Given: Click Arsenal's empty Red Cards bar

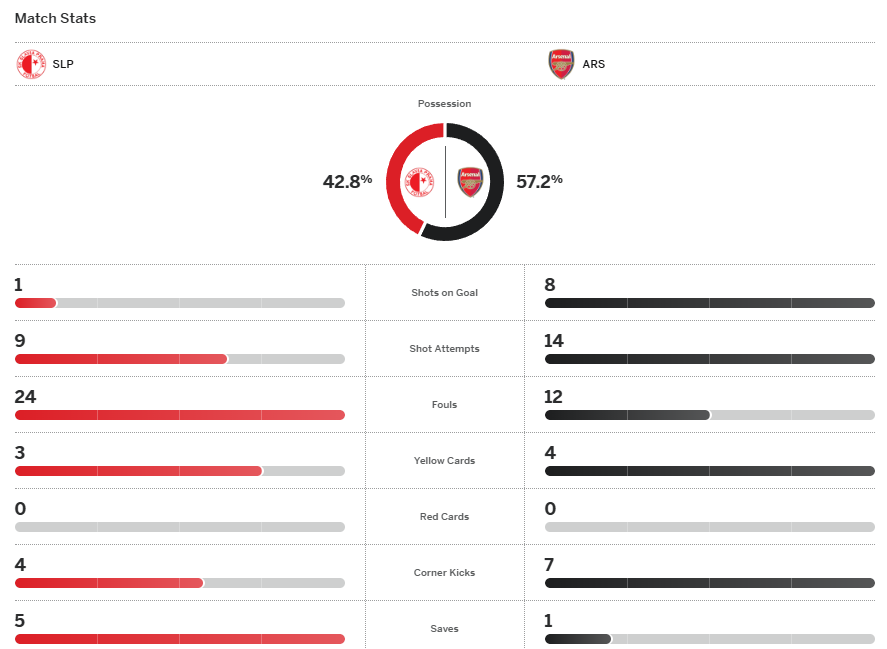Looking at the screenshot, I should click(709, 527).
